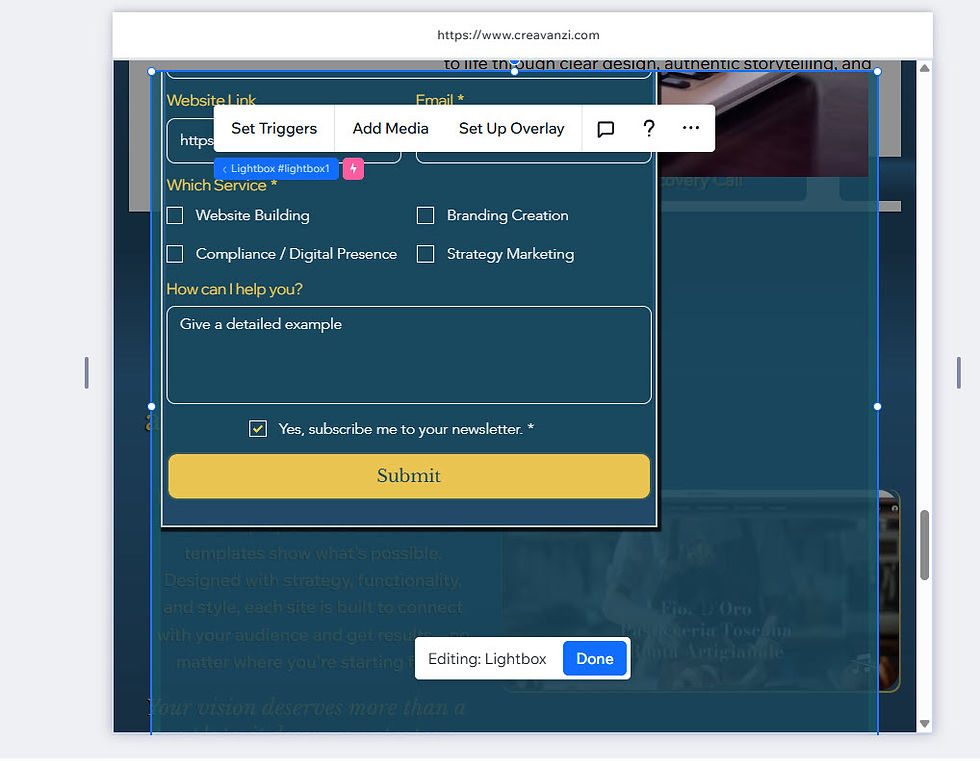This screenshot has width=980, height=761.
Task: Check the Compliance / Digital Presence option
Action: [175, 254]
